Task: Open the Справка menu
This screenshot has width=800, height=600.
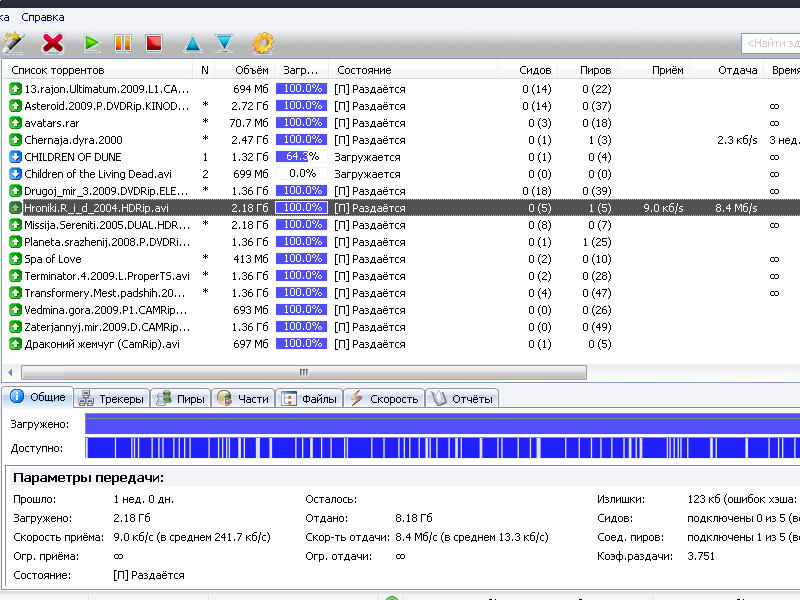Action: pos(43,17)
